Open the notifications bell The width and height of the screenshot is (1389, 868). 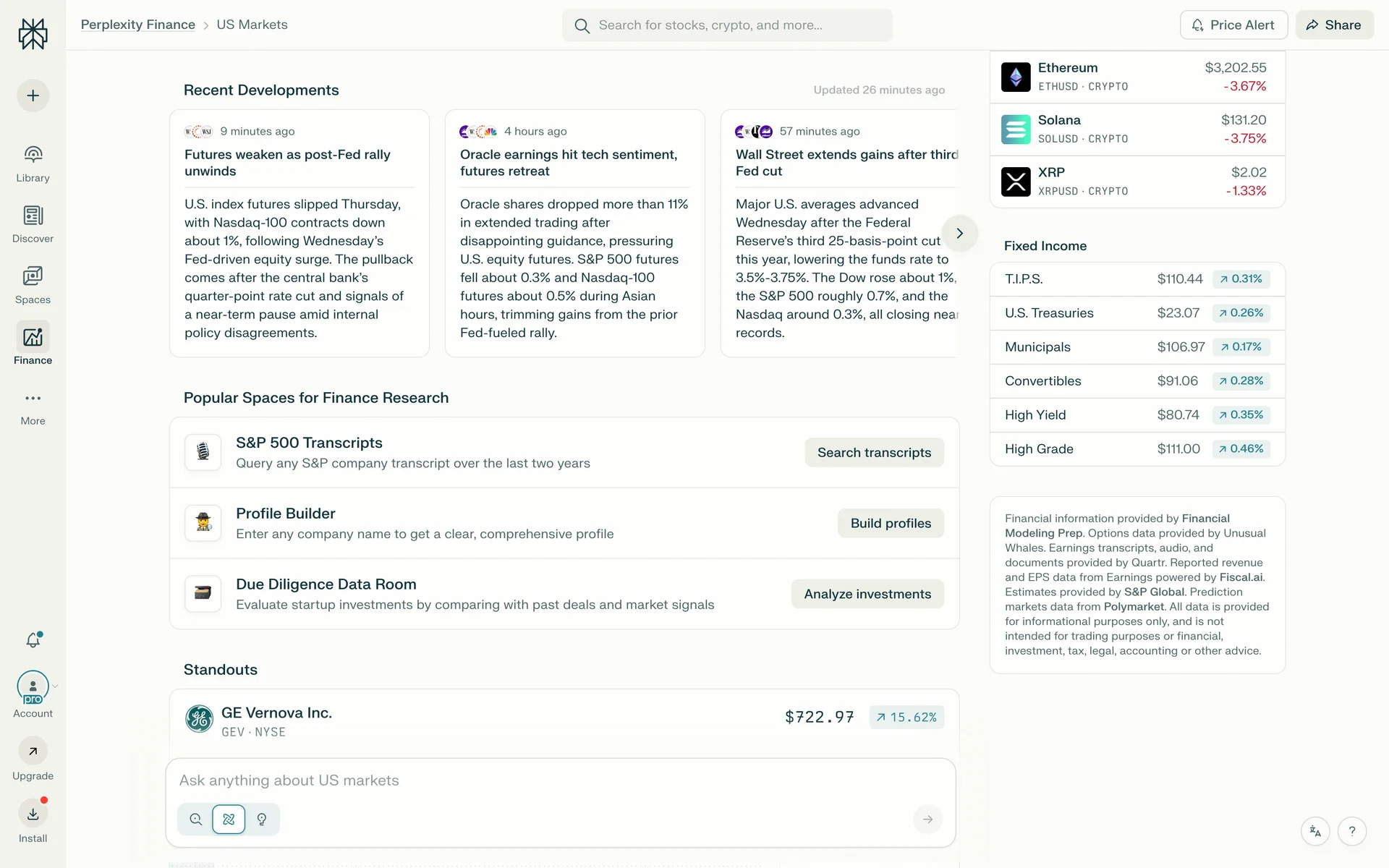(33, 640)
